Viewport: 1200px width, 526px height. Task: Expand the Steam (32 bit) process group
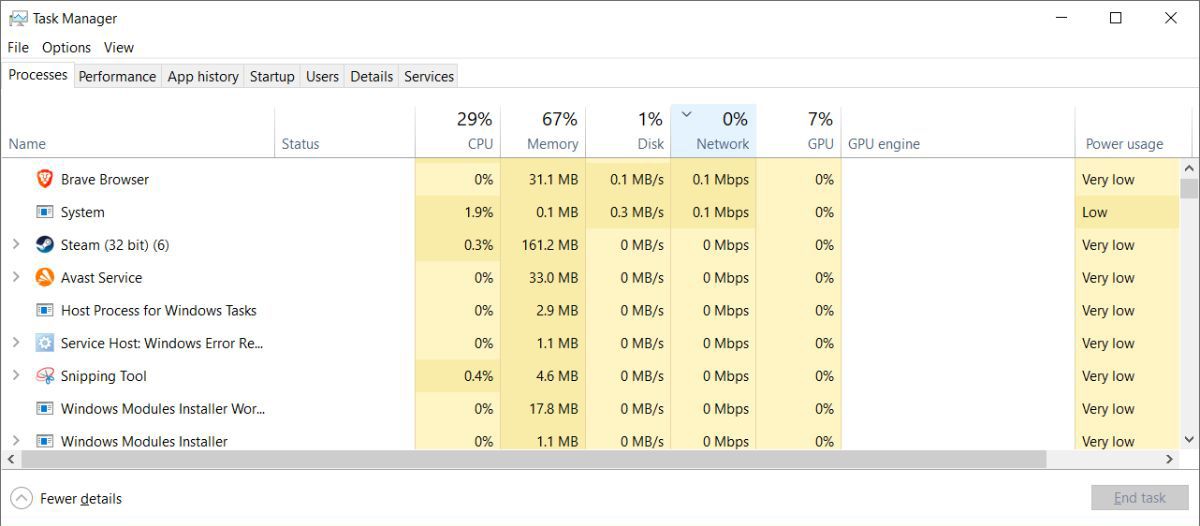(16, 245)
